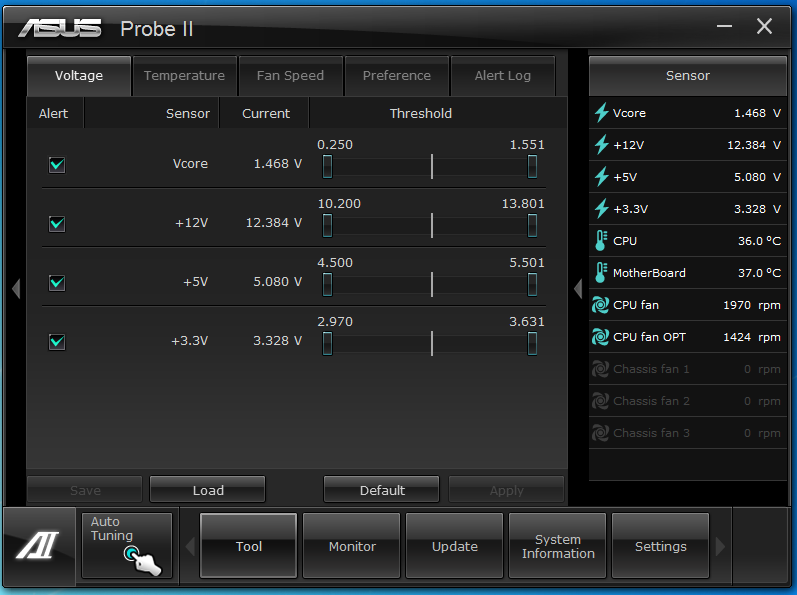The image size is (797, 595).
Task: Click Vcore upper threshold slider handle
Action: coord(532,166)
